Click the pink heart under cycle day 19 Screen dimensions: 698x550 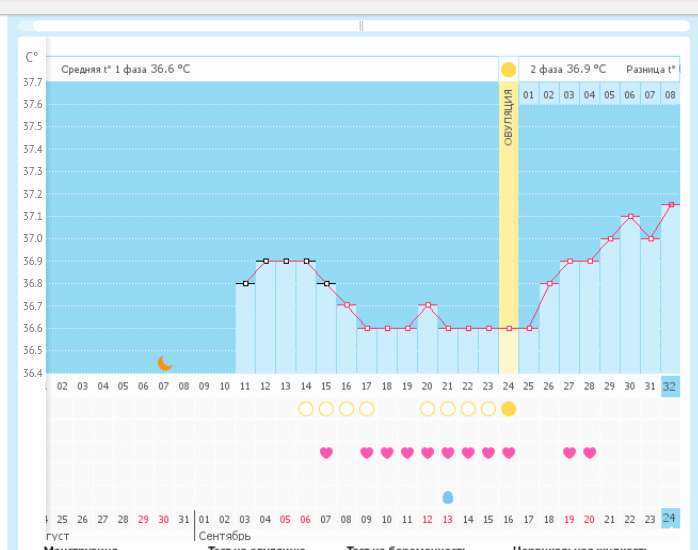(407, 453)
